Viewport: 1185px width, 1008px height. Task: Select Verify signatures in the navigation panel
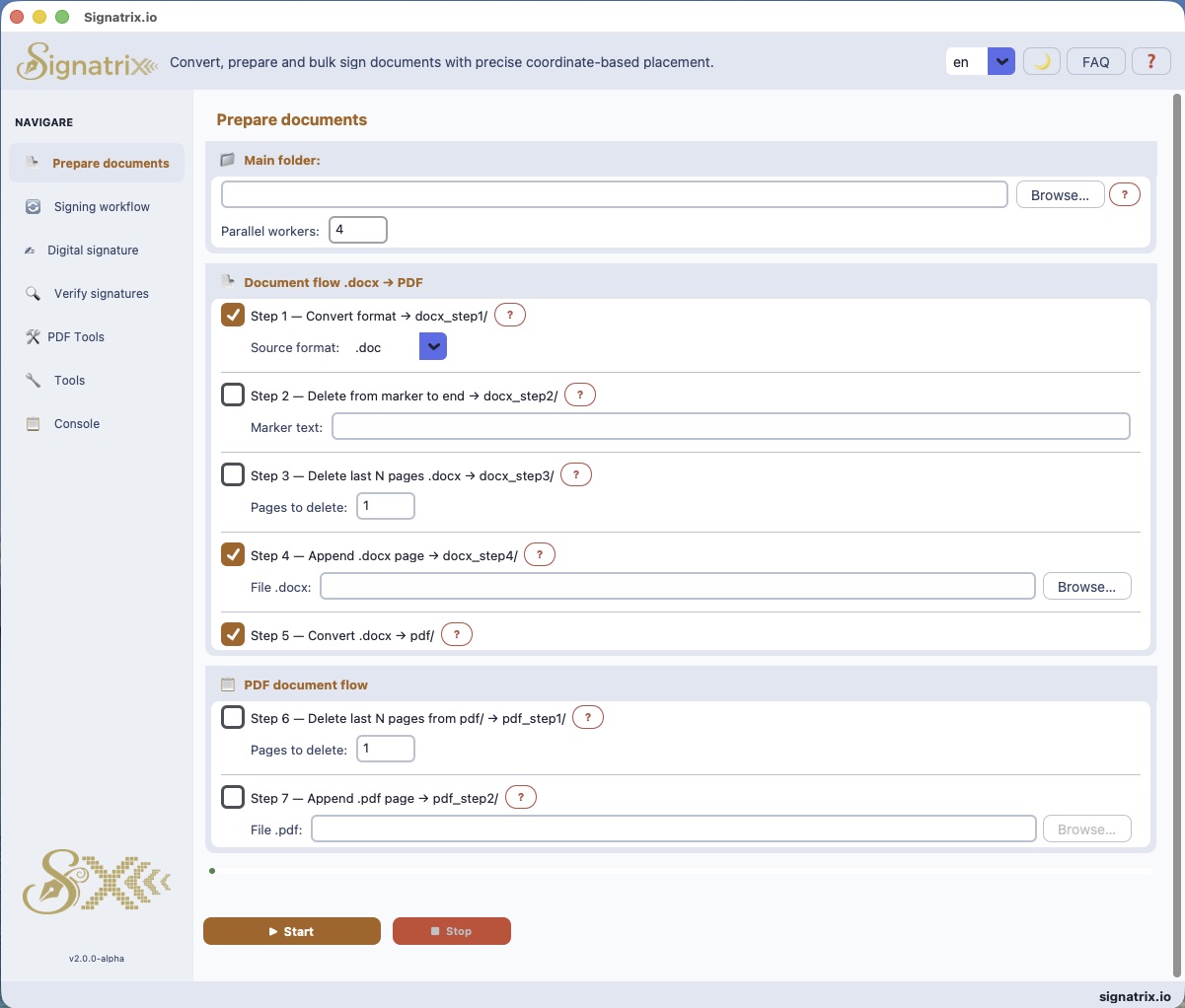(99, 293)
